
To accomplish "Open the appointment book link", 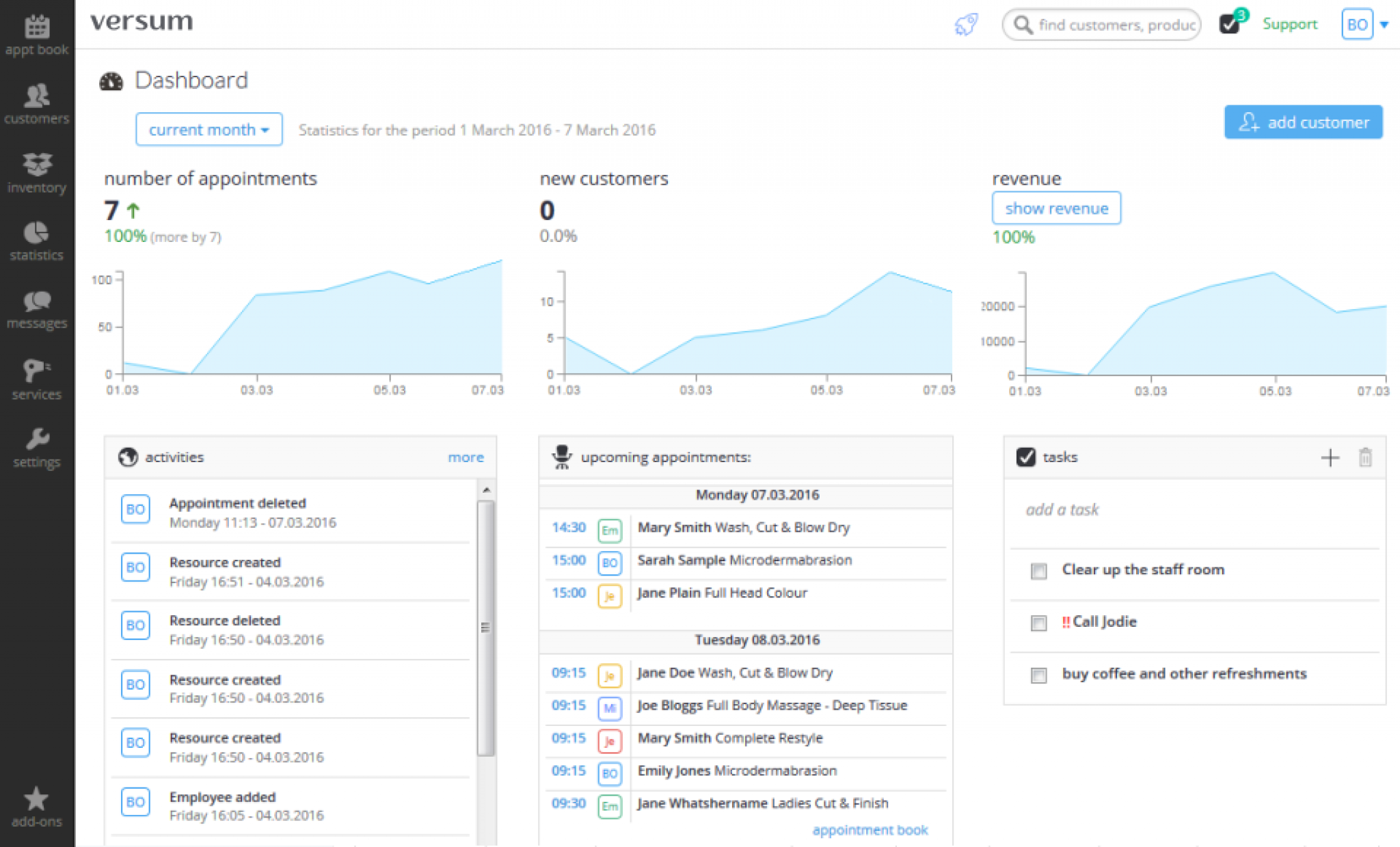I will click(x=870, y=830).
